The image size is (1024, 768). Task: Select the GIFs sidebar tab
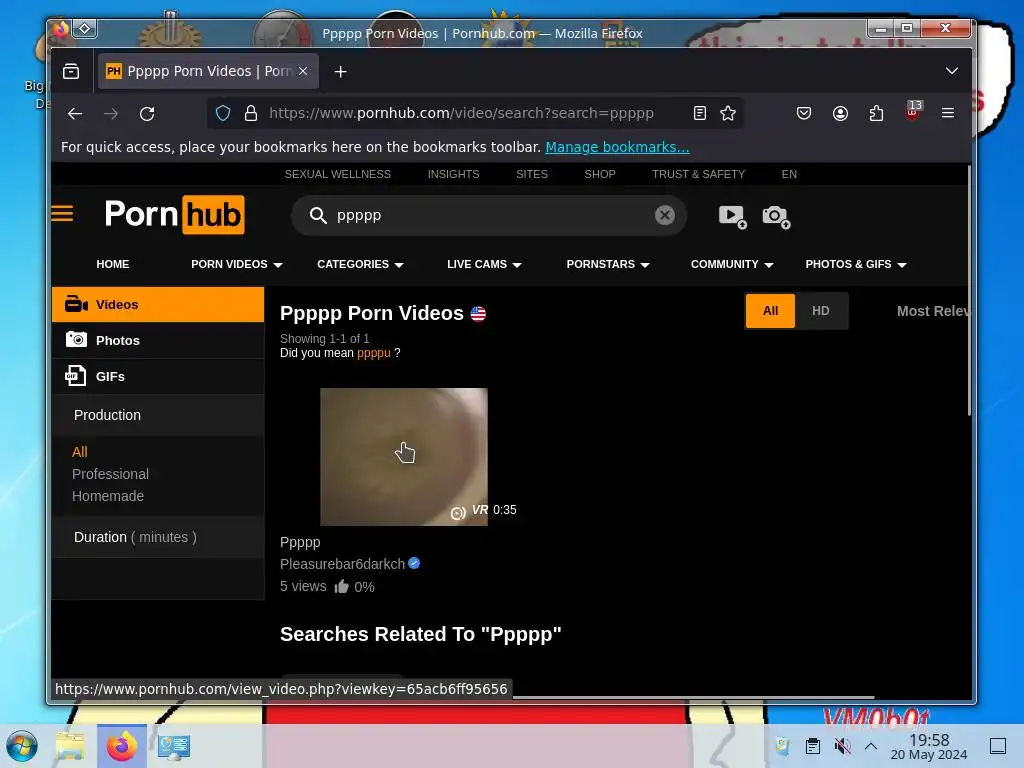click(158, 376)
